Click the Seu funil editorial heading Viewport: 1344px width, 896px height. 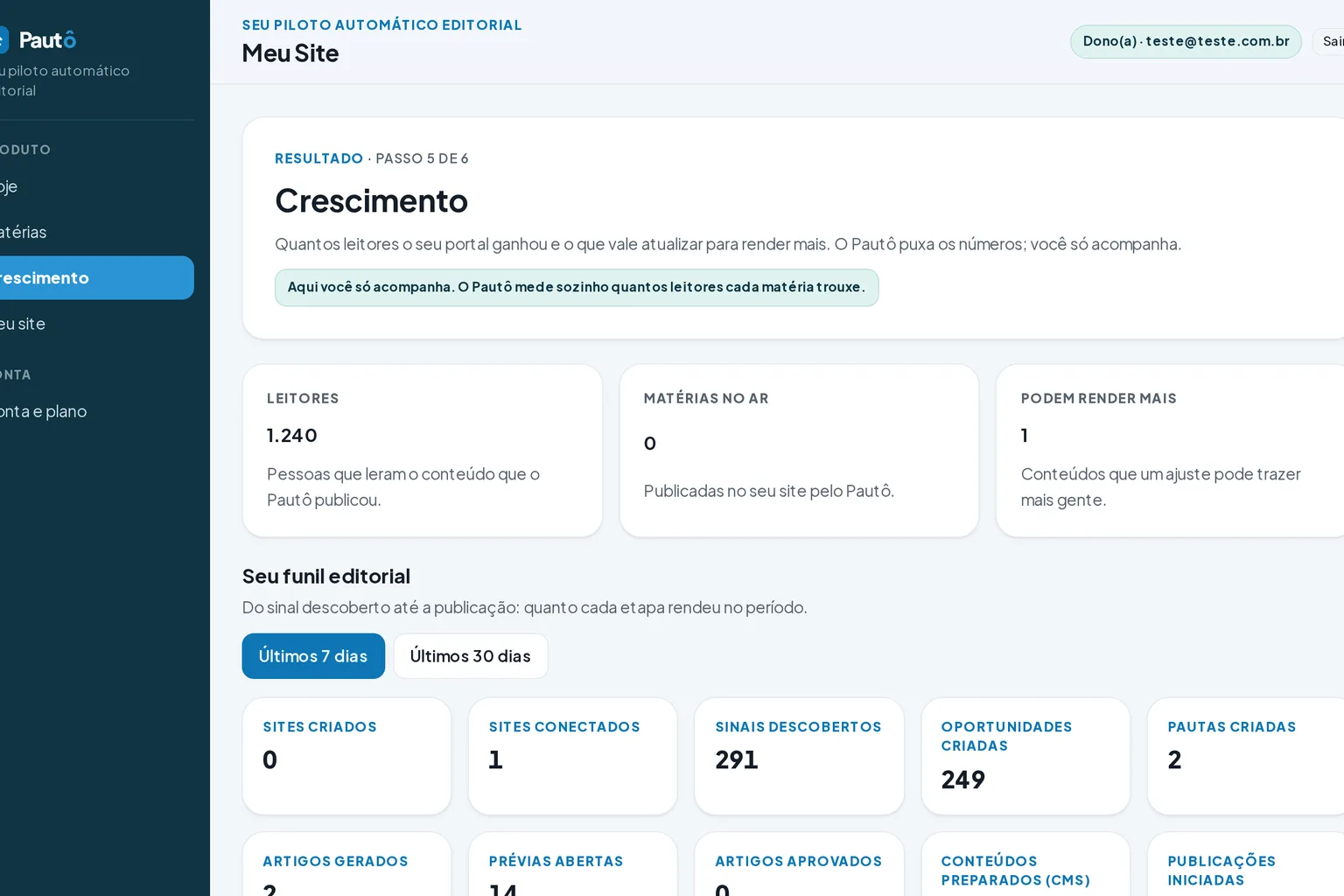coord(326,577)
